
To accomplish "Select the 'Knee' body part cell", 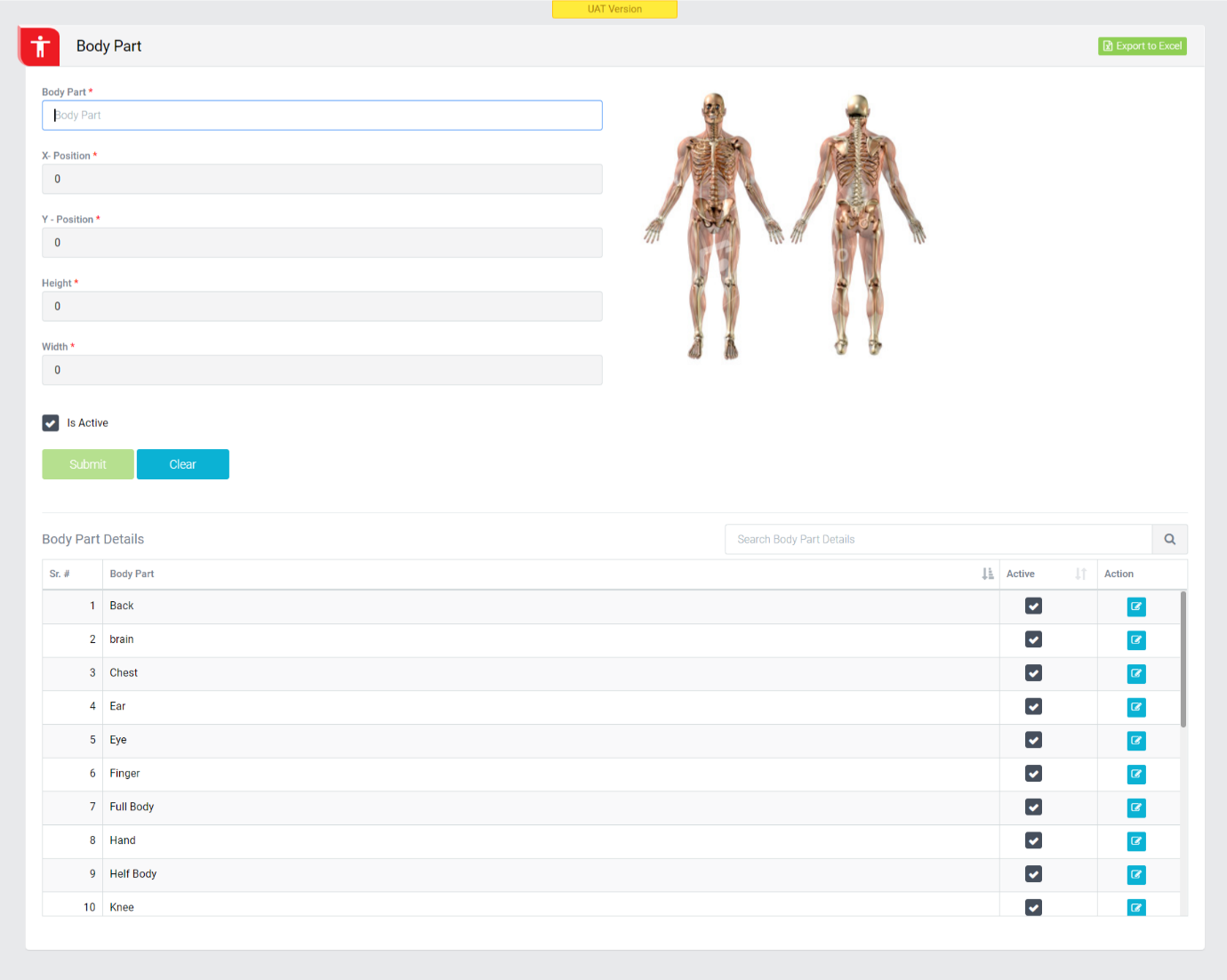I will (550, 904).
